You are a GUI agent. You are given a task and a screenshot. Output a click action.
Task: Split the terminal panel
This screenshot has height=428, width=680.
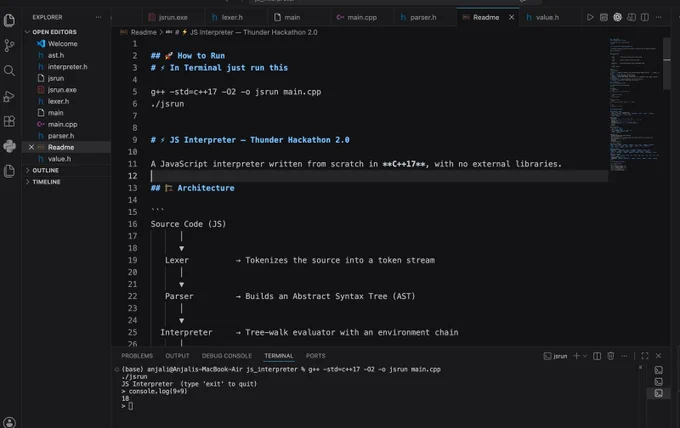tap(597, 356)
